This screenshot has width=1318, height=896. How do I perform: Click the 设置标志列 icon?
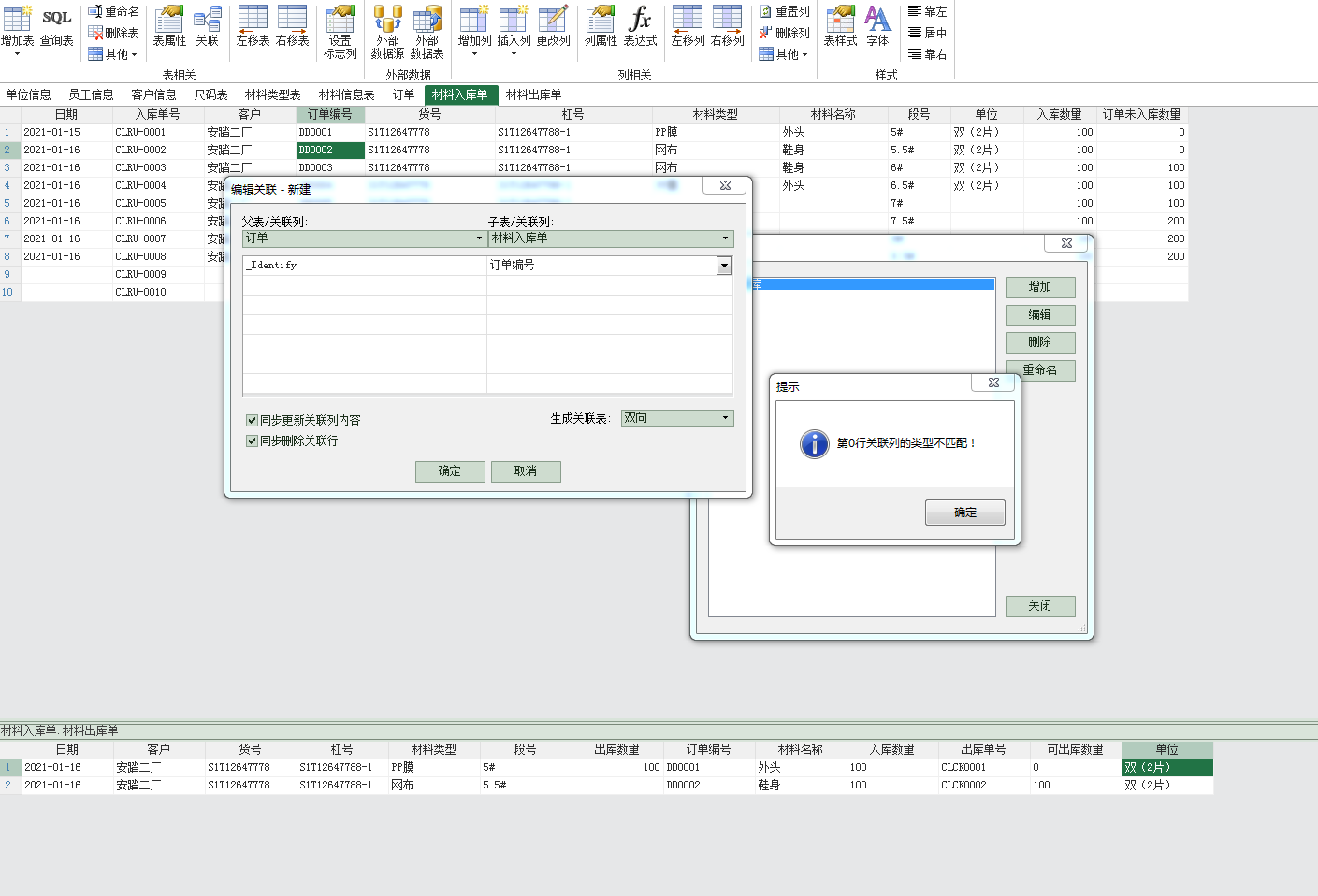[x=340, y=32]
